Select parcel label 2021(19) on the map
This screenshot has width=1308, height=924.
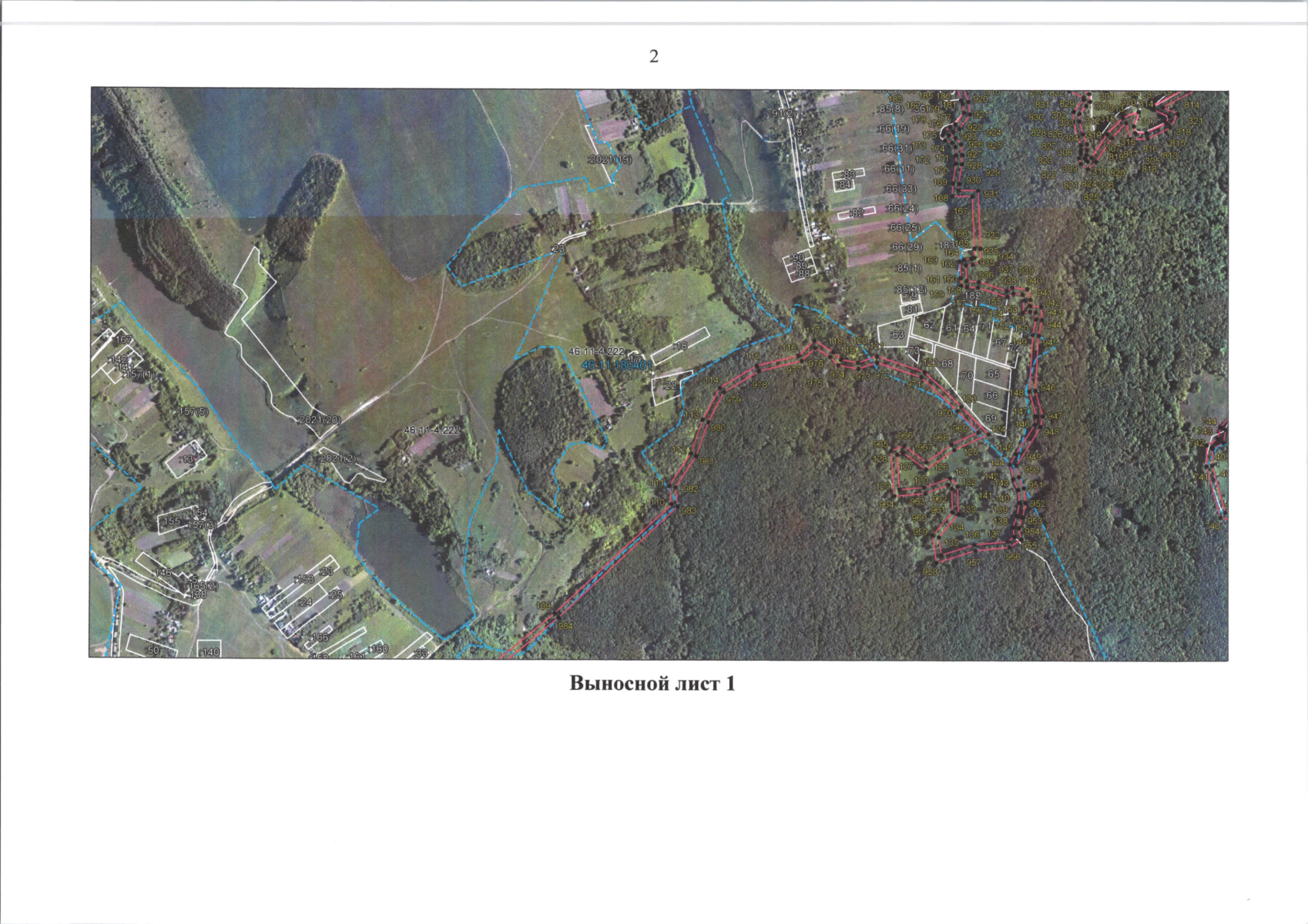pos(609,159)
